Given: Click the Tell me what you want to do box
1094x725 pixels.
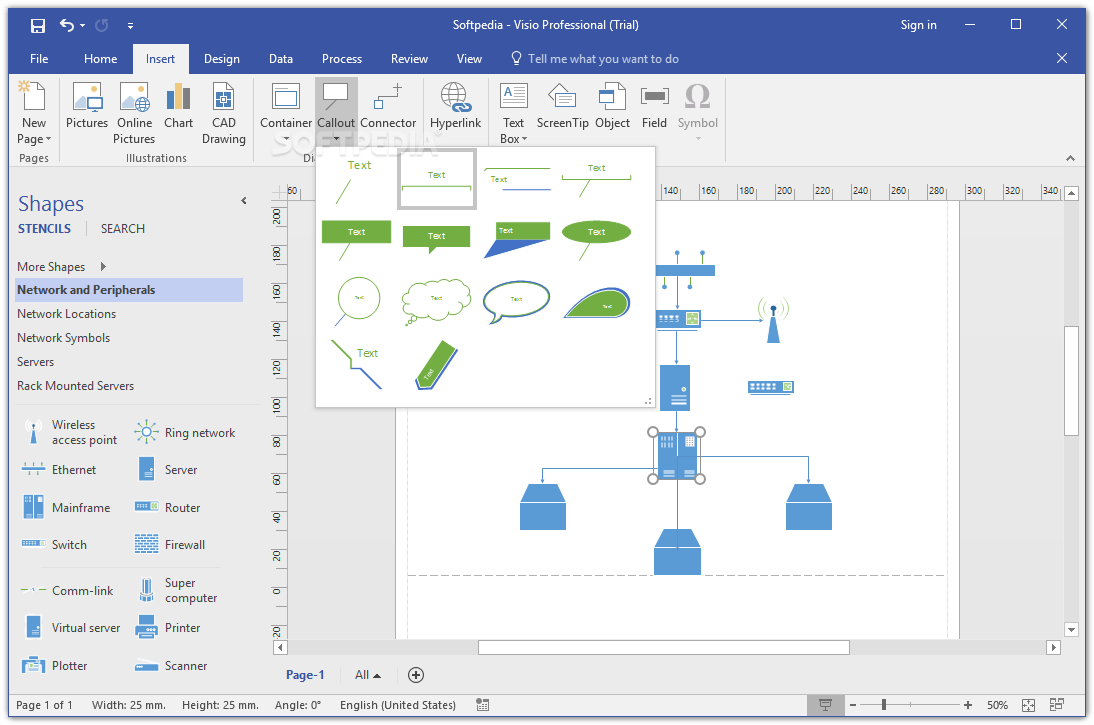Looking at the screenshot, I should click(x=595, y=59).
